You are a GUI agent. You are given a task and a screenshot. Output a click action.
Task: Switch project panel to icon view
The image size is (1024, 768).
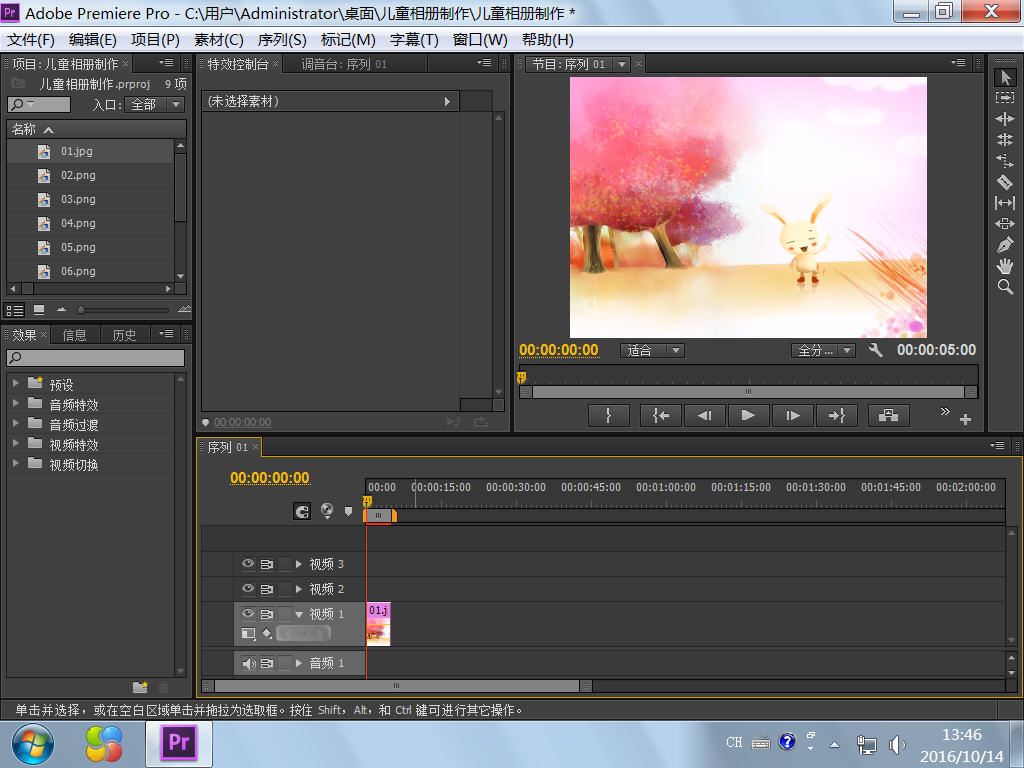39,310
